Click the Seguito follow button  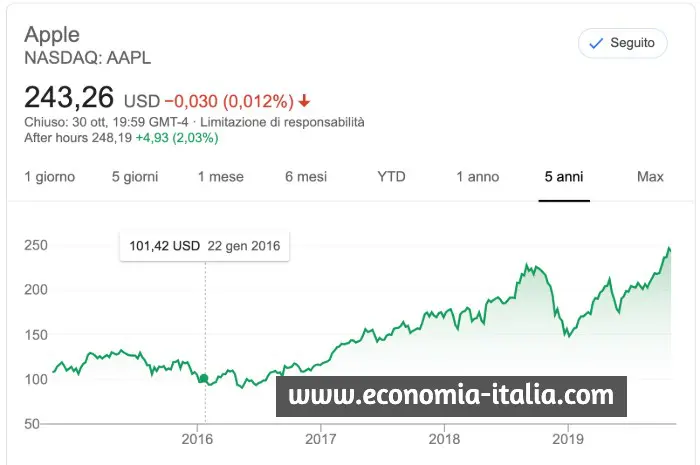point(622,43)
